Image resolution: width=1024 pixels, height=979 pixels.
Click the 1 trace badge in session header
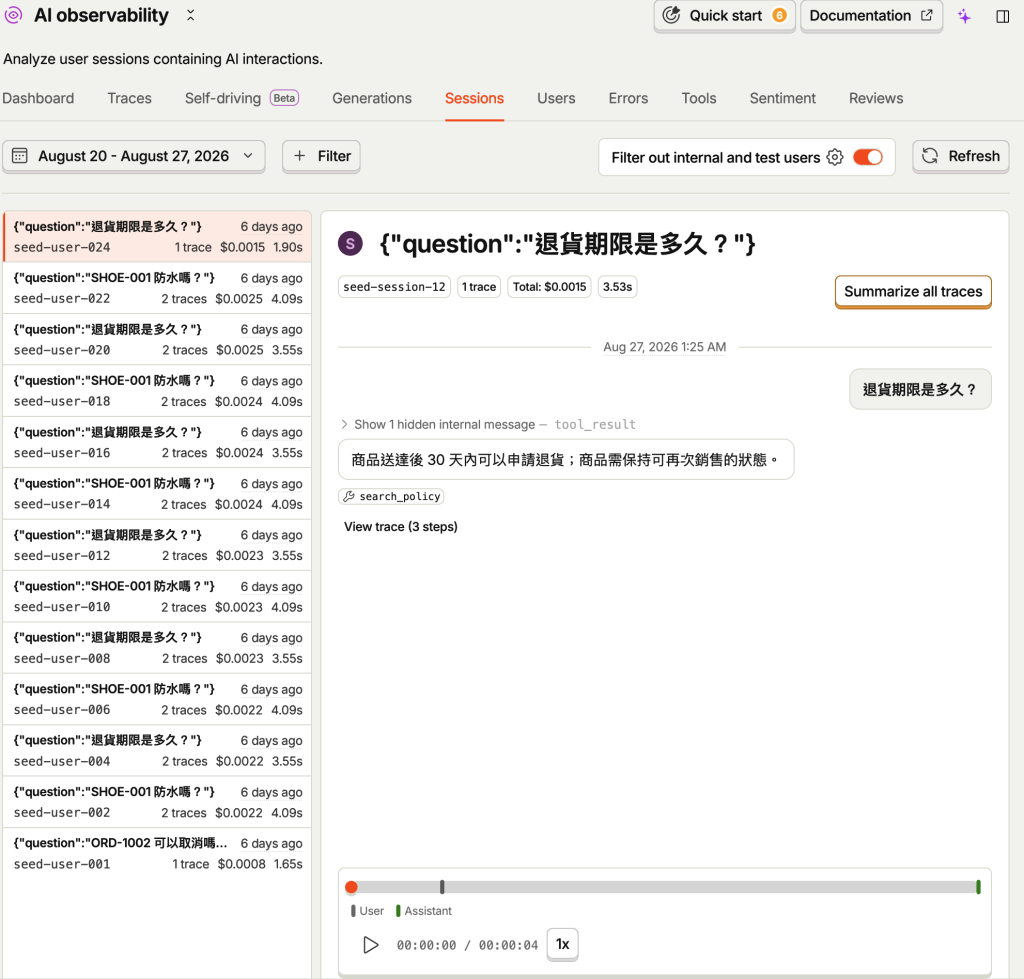pos(479,287)
